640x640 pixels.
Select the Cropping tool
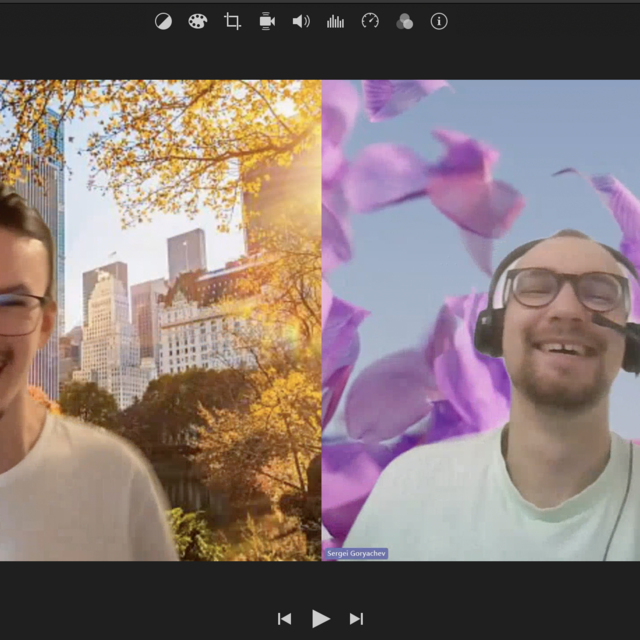(232, 21)
